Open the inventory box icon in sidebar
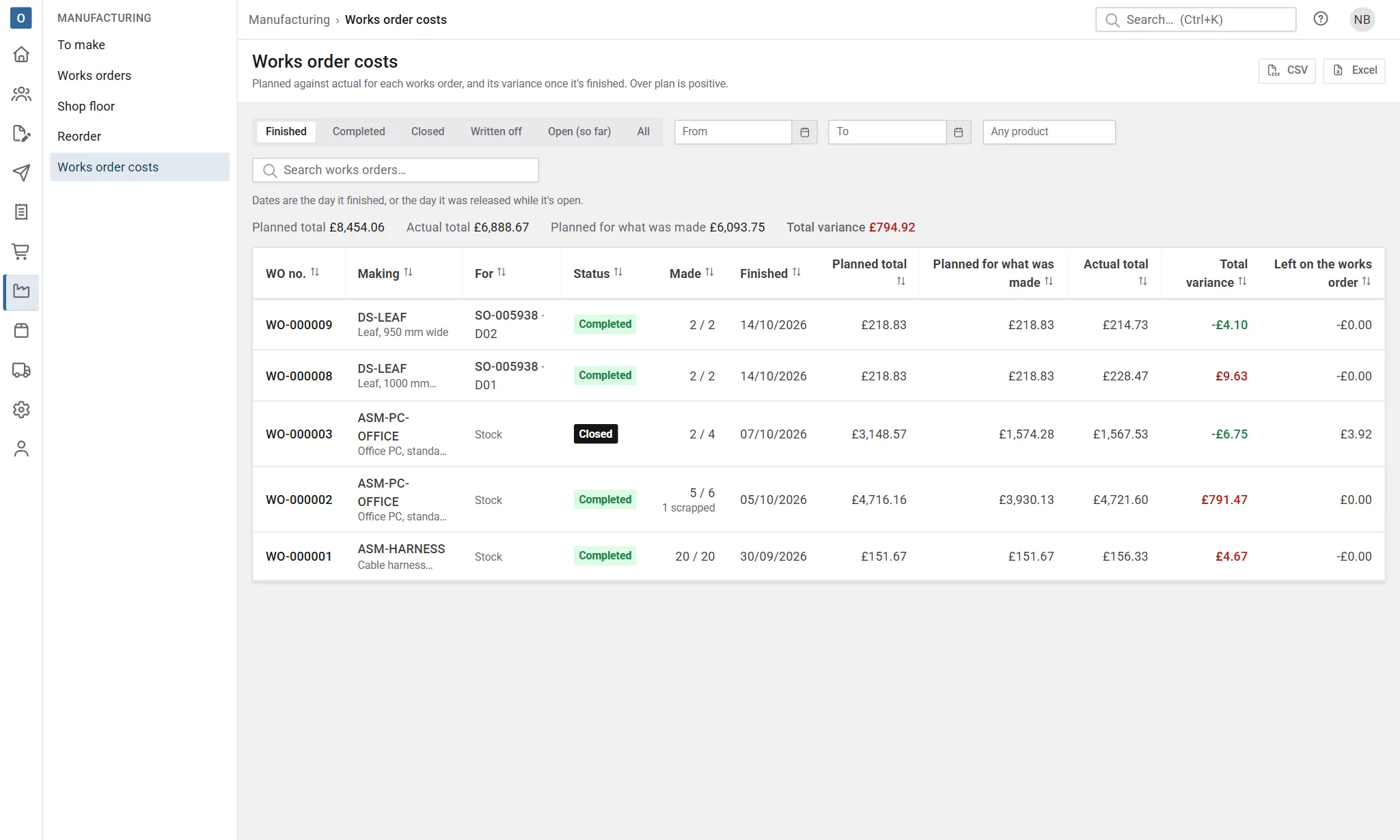The image size is (1400, 840). (21, 331)
